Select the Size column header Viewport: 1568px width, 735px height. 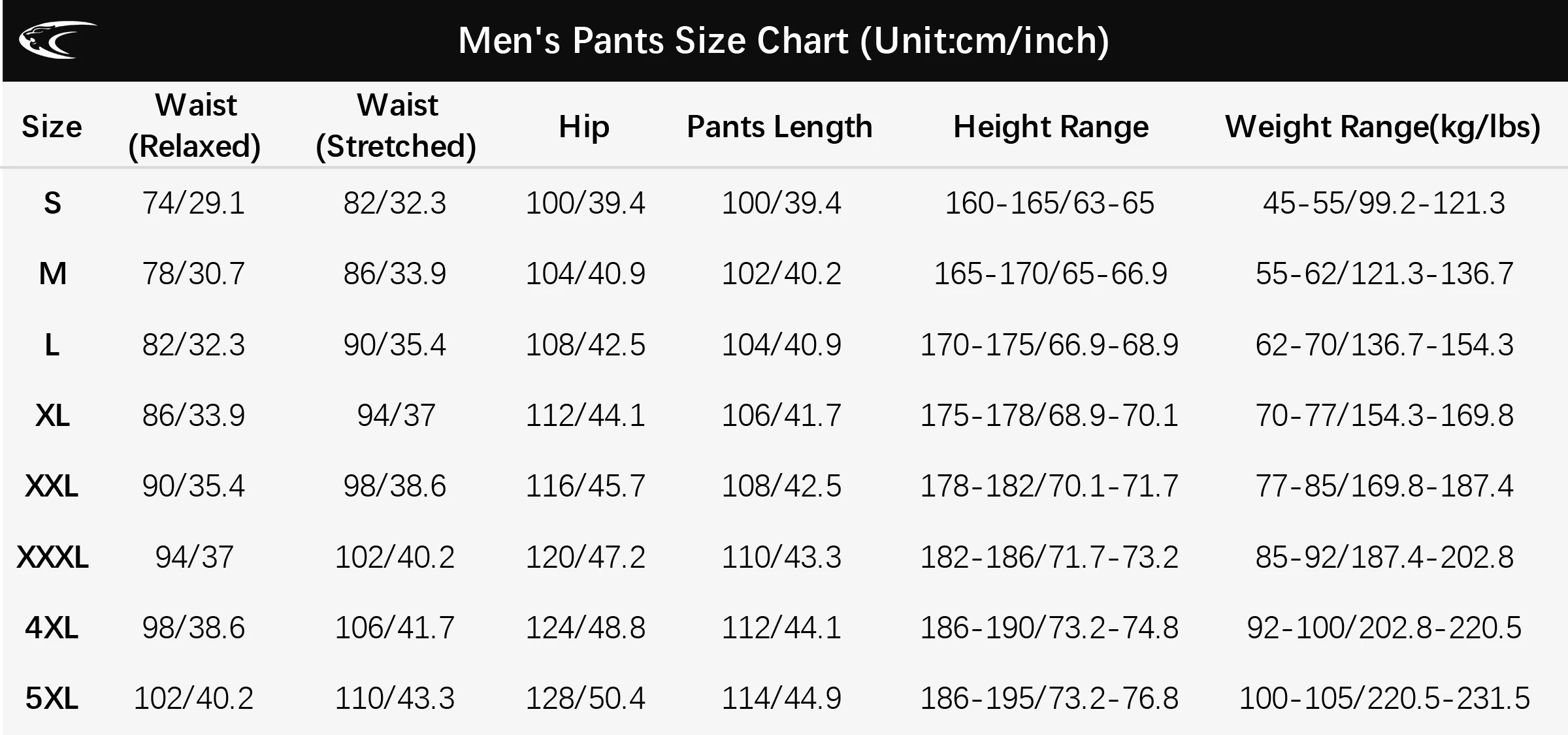tap(52, 126)
